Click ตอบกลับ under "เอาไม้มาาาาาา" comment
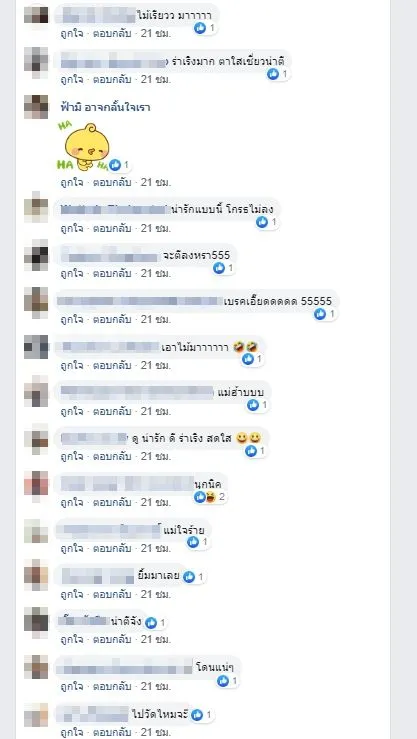The image size is (417, 739). (112, 365)
